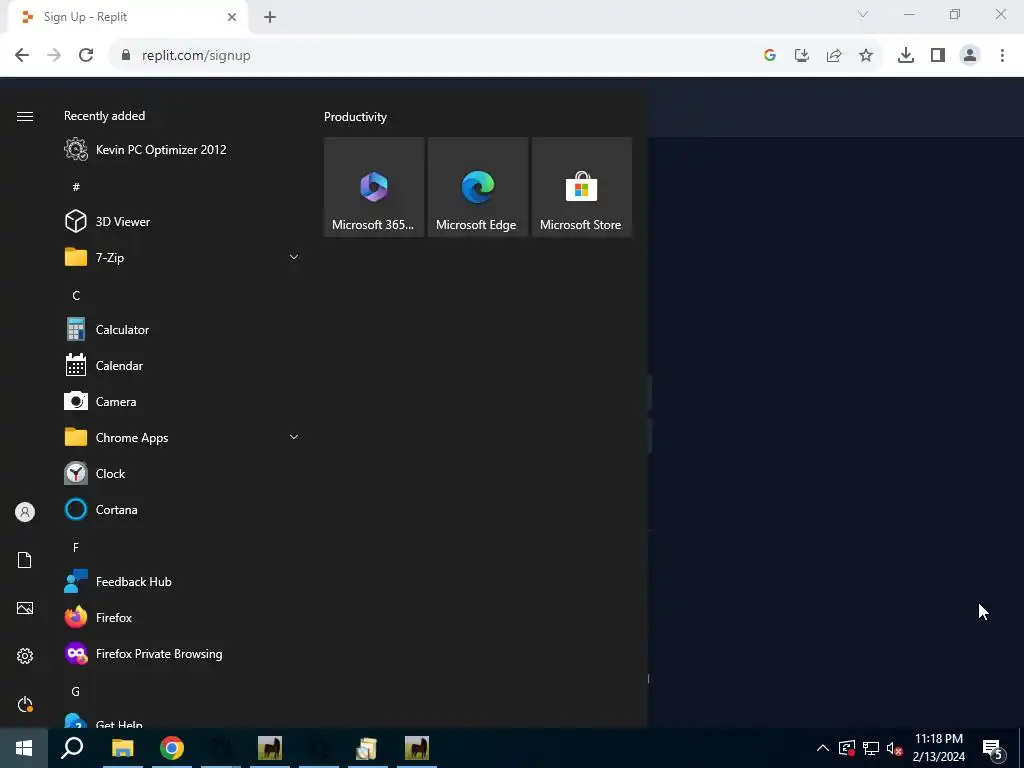Open the Chrome Apps folder entry
The width and height of the screenshot is (1024, 768).
pyautogui.click(x=180, y=438)
